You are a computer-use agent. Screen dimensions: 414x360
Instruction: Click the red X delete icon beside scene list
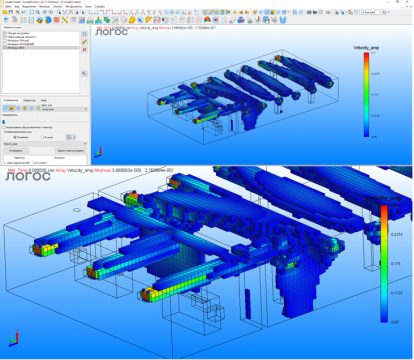point(84,49)
